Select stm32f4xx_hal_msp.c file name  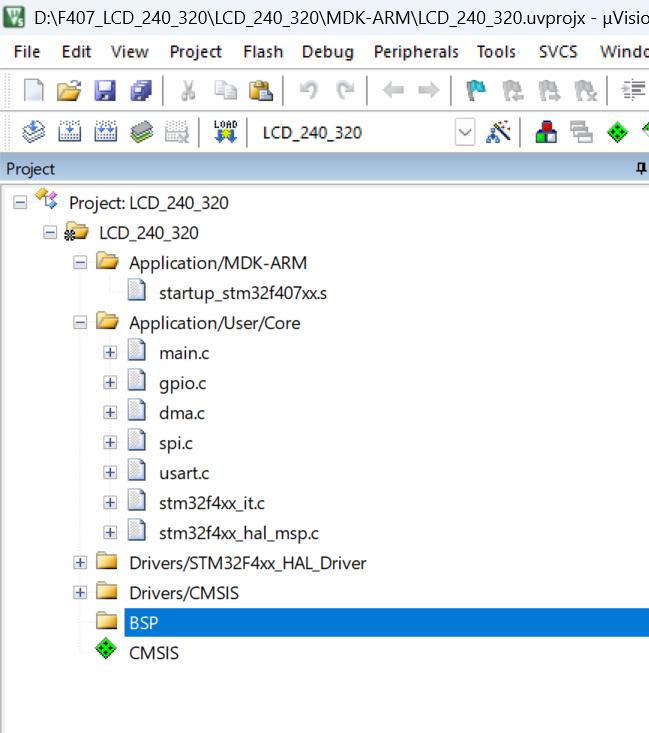click(238, 533)
